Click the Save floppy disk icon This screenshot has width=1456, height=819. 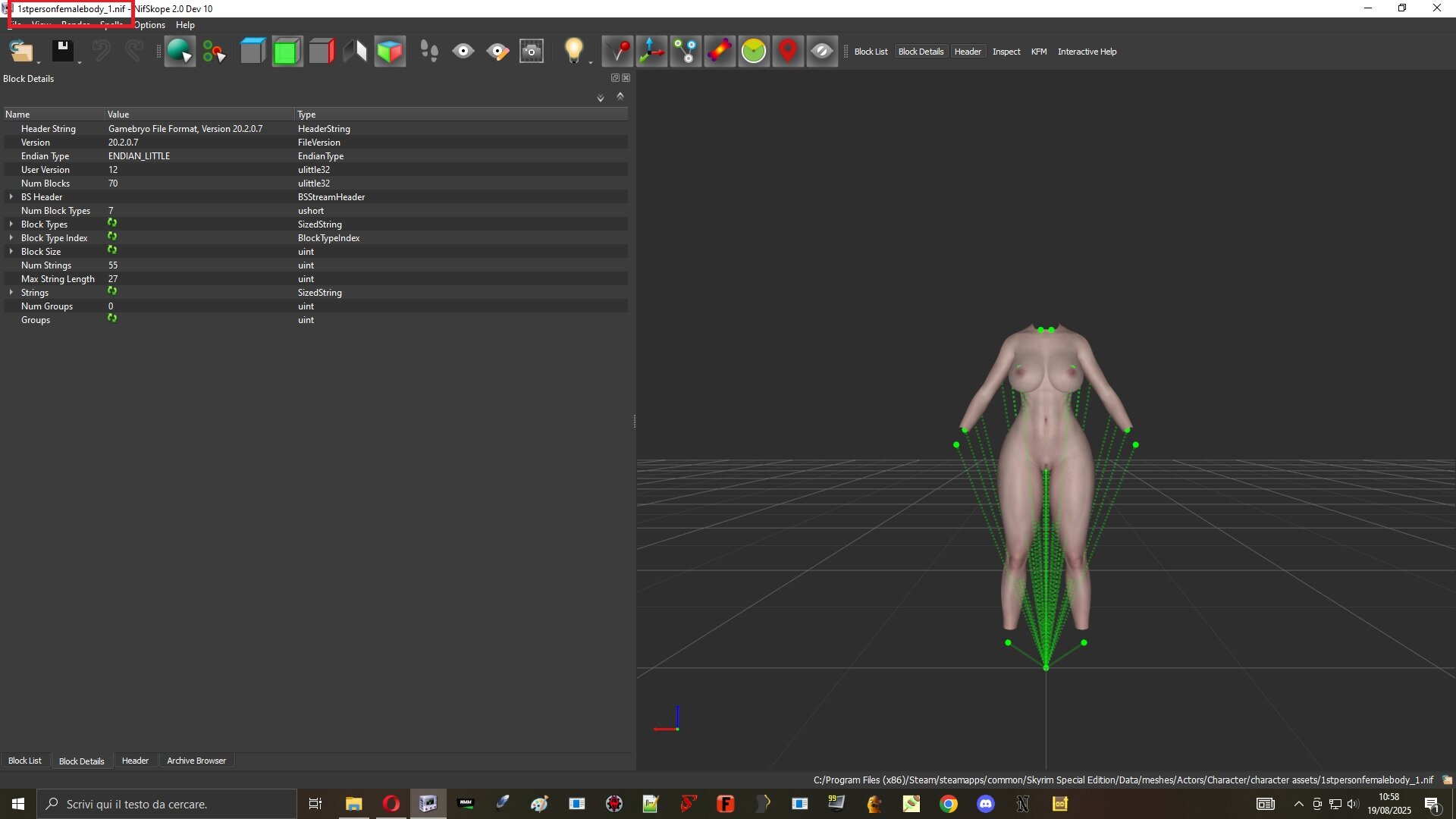(x=62, y=52)
